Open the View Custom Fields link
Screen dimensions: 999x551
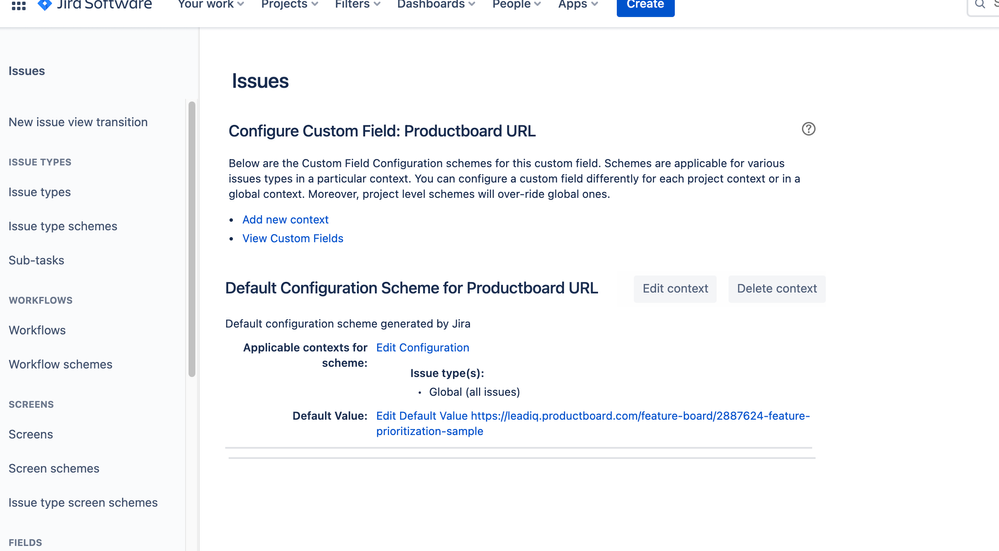pyautogui.click(x=292, y=238)
